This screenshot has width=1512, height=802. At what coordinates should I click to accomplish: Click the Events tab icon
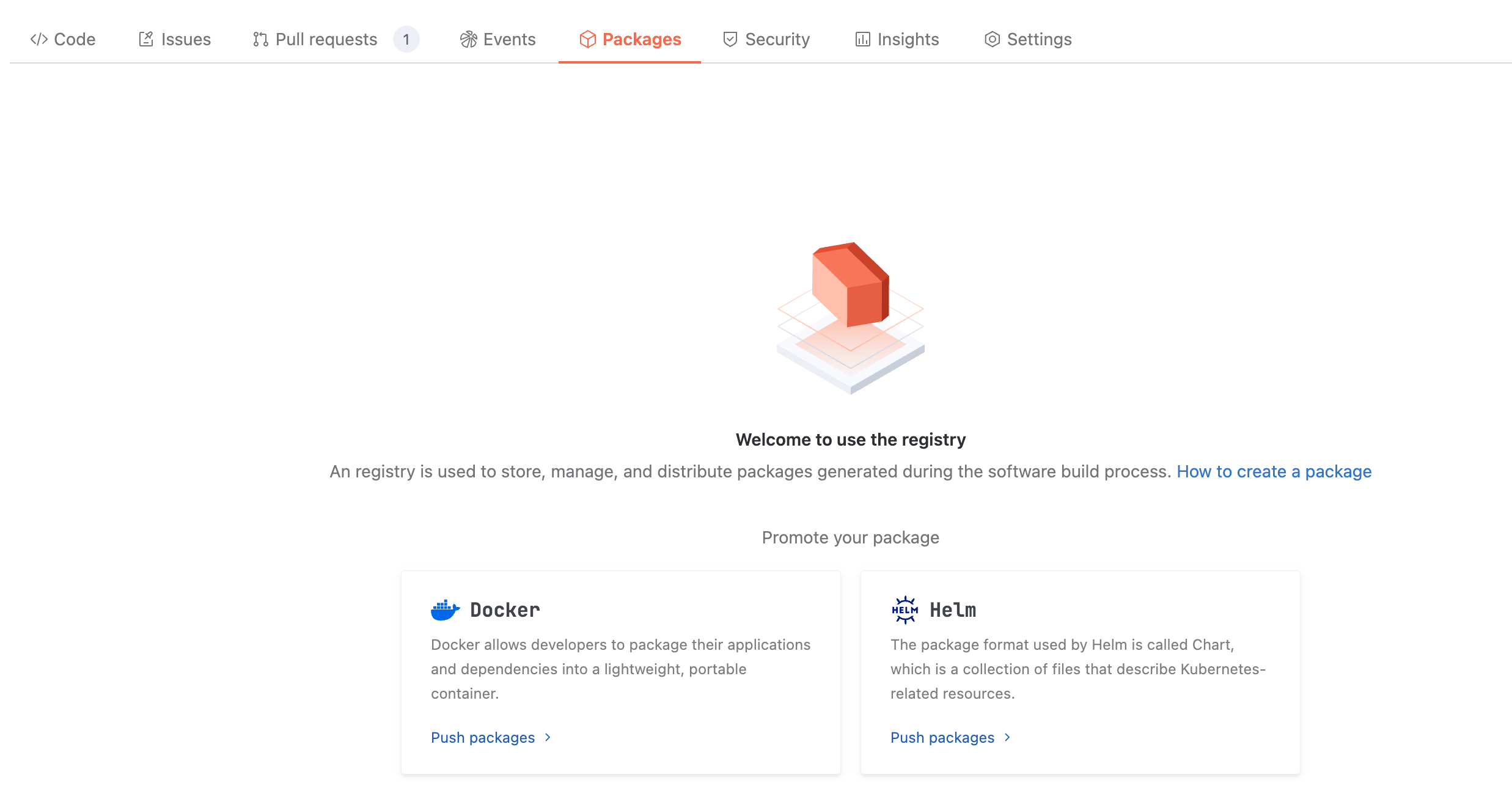[x=469, y=39]
